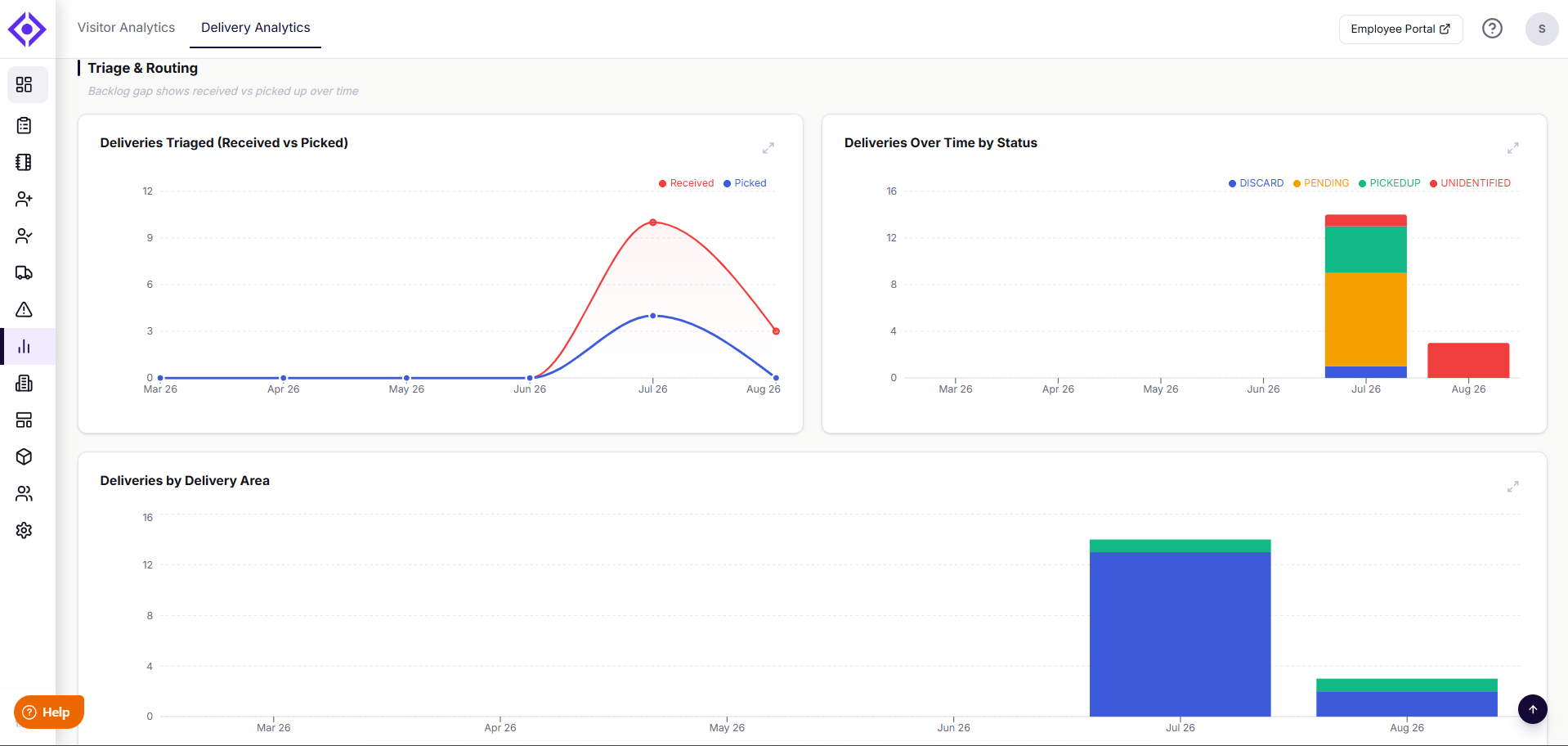The image size is (1568, 746).
Task: Switch to the Visitor Analytics tab
Action: 126,28
